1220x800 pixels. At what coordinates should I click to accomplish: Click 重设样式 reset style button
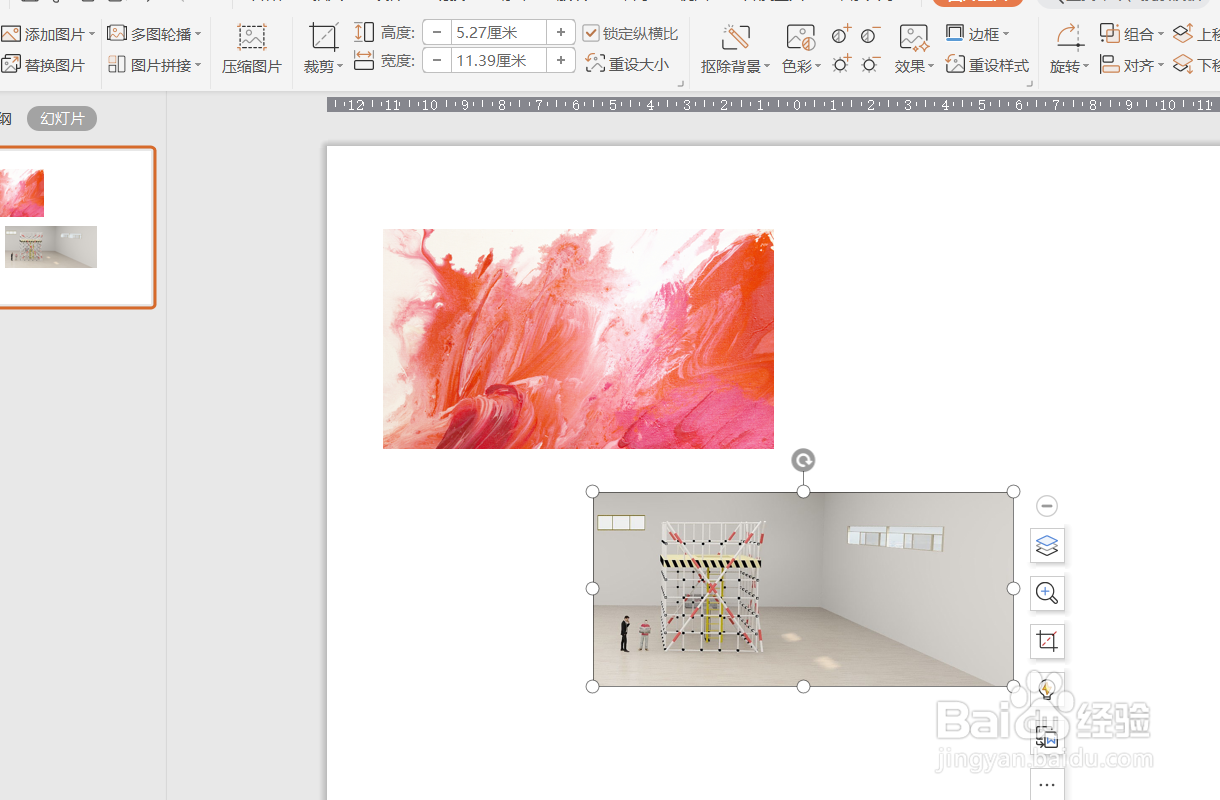point(987,65)
